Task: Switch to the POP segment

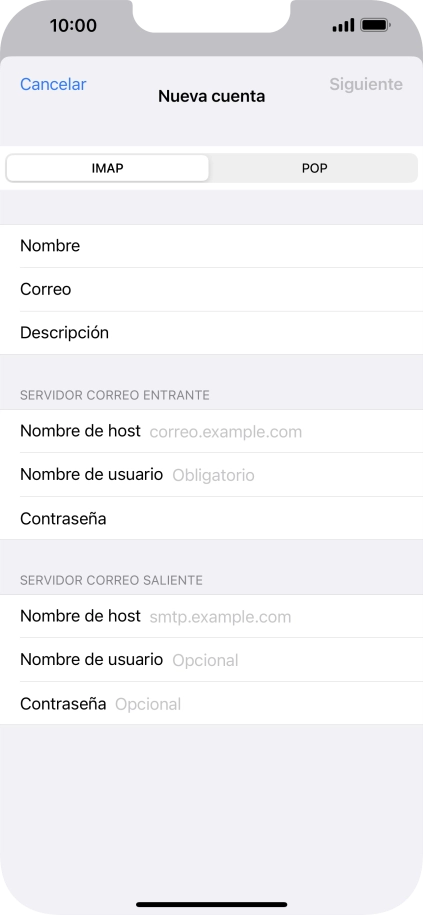Action: click(314, 168)
